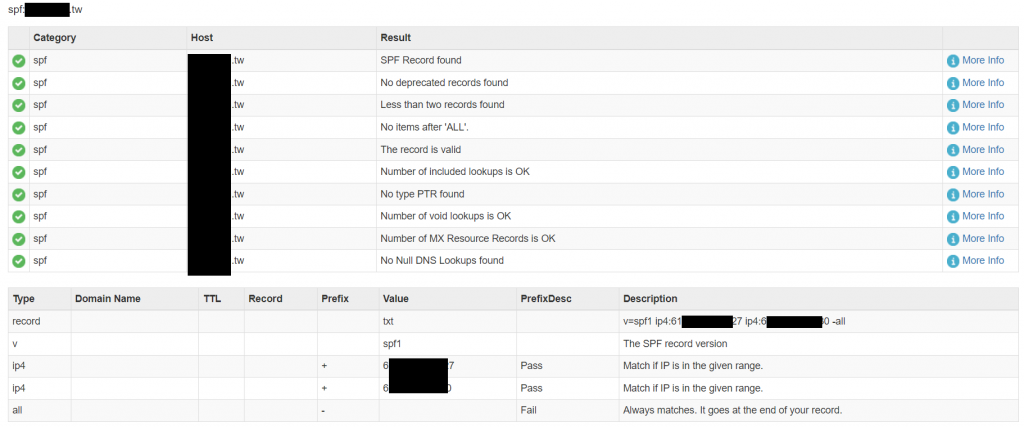Click green check icon beside 'SPF Record found'
Viewport: 1024px width, 427px height.
[x=19, y=61]
